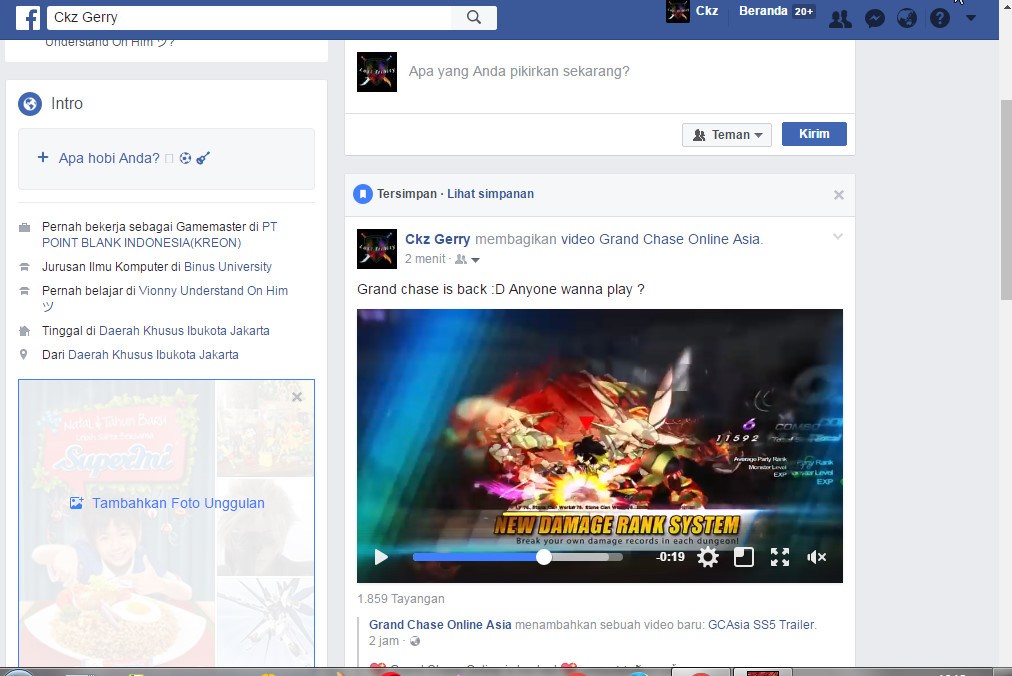Image resolution: width=1012 pixels, height=676 pixels.
Task: Open Beranda home tab
Action: pyautogui.click(x=763, y=11)
